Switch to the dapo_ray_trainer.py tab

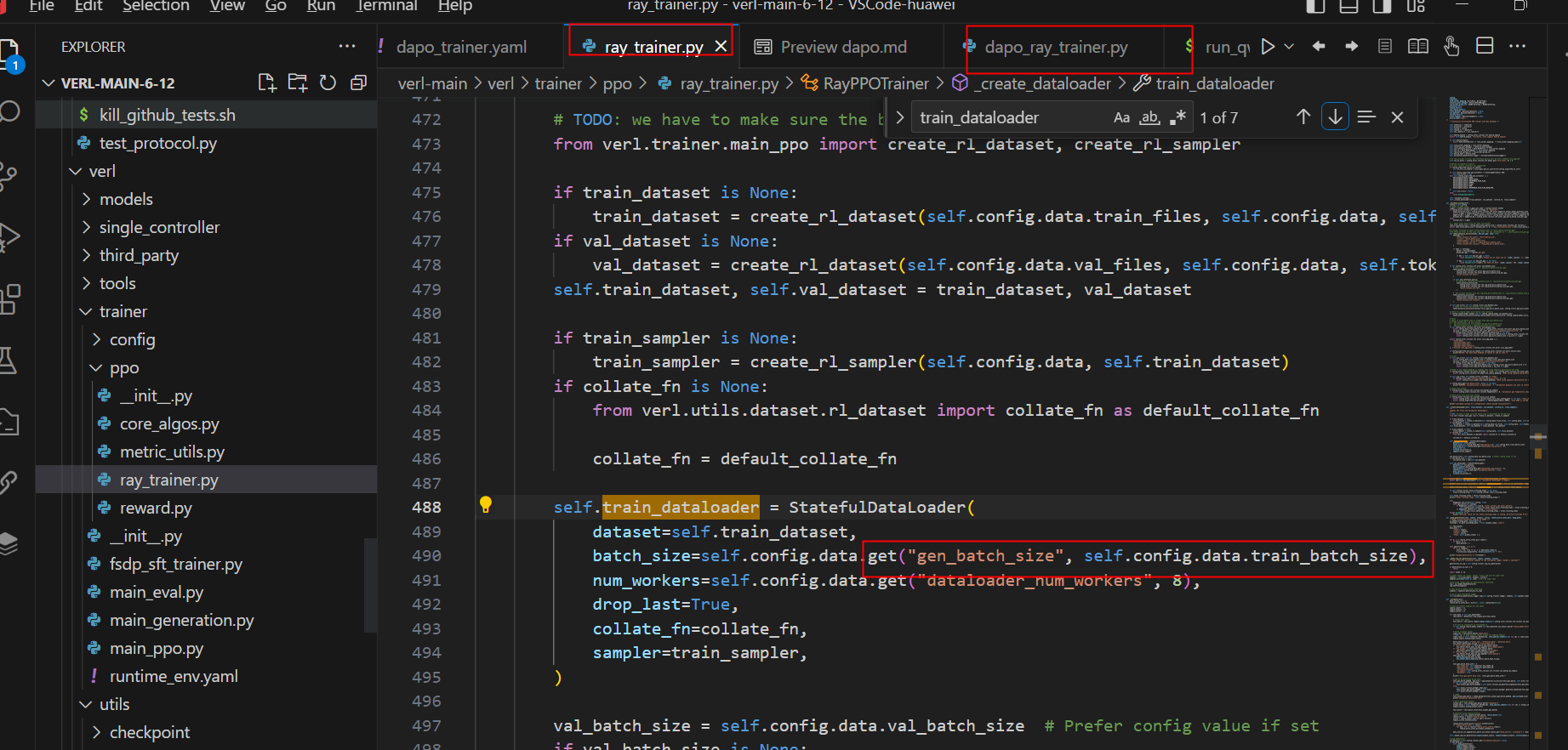coord(1056,47)
